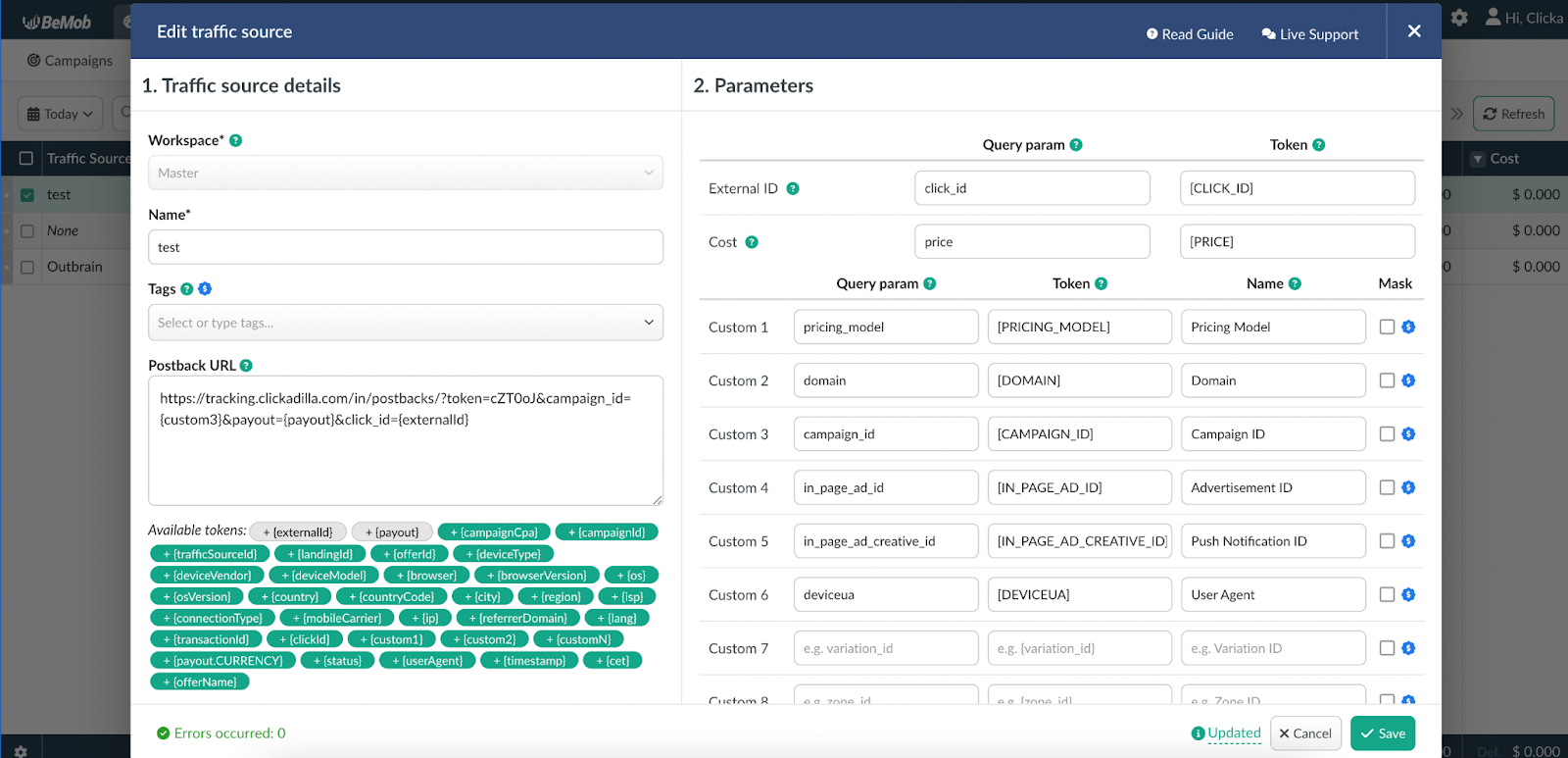Save the traffic source
1568x758 pixels.
1382,733
